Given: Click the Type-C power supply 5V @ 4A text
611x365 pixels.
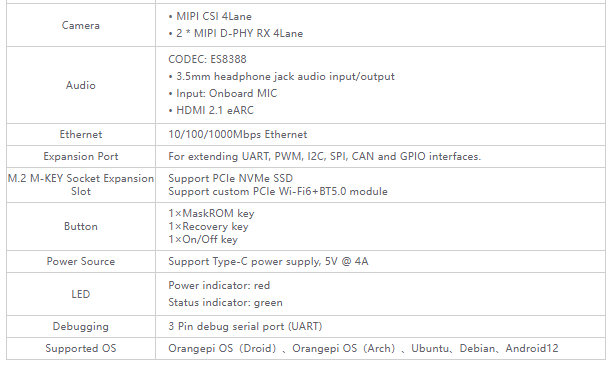Looking at the screenshot, I should coord(268,261).
